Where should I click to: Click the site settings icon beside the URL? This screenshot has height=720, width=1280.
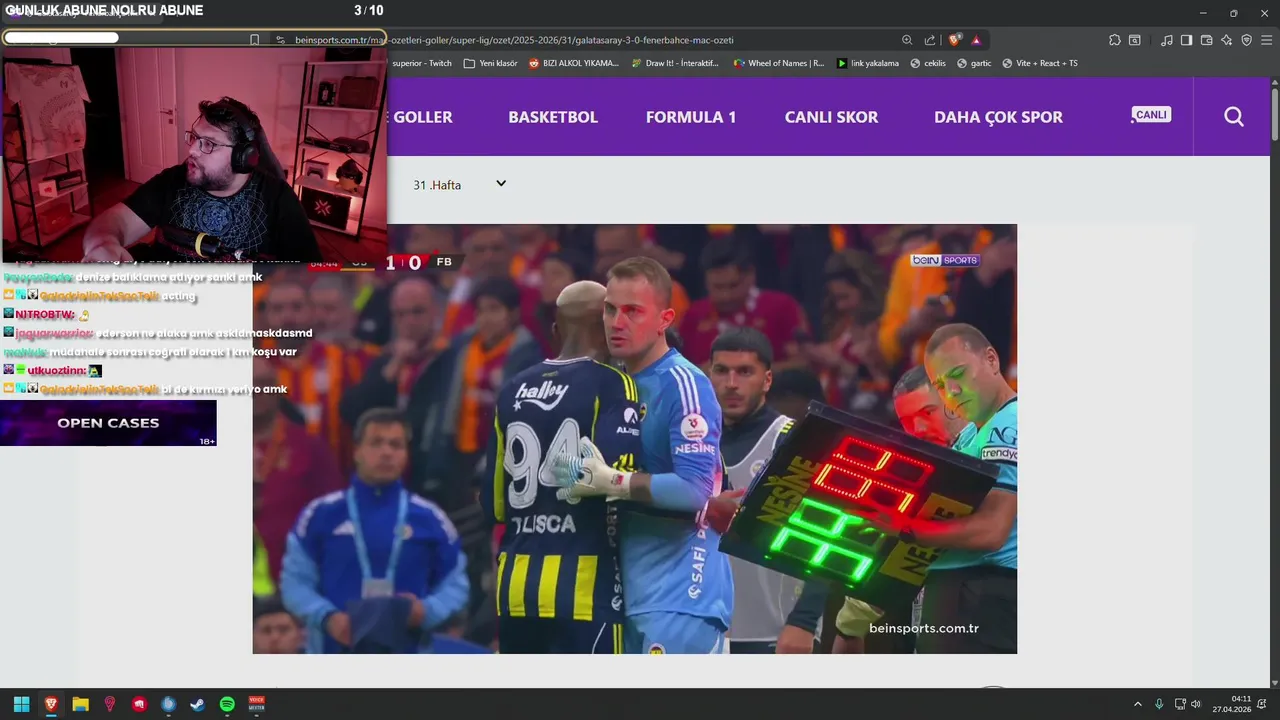281,40
